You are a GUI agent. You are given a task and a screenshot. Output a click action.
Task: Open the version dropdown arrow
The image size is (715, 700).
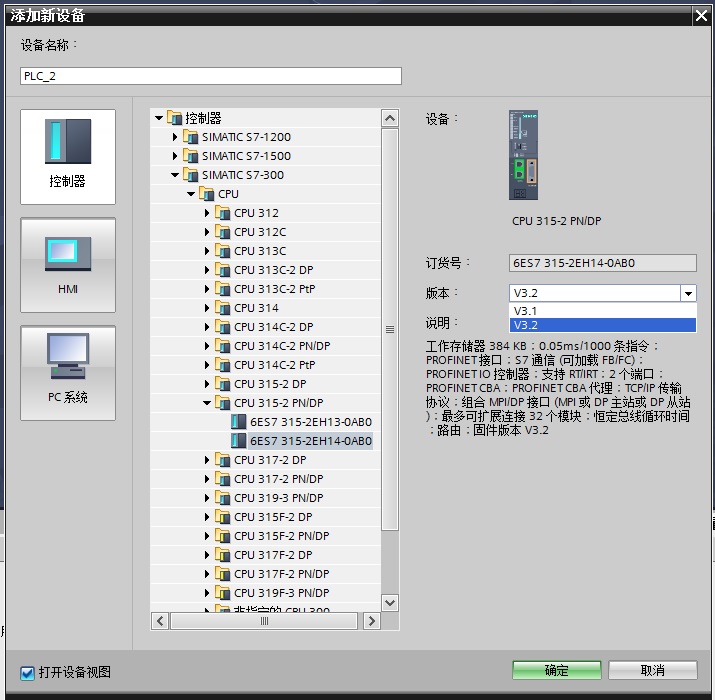(x=688, y=294)
